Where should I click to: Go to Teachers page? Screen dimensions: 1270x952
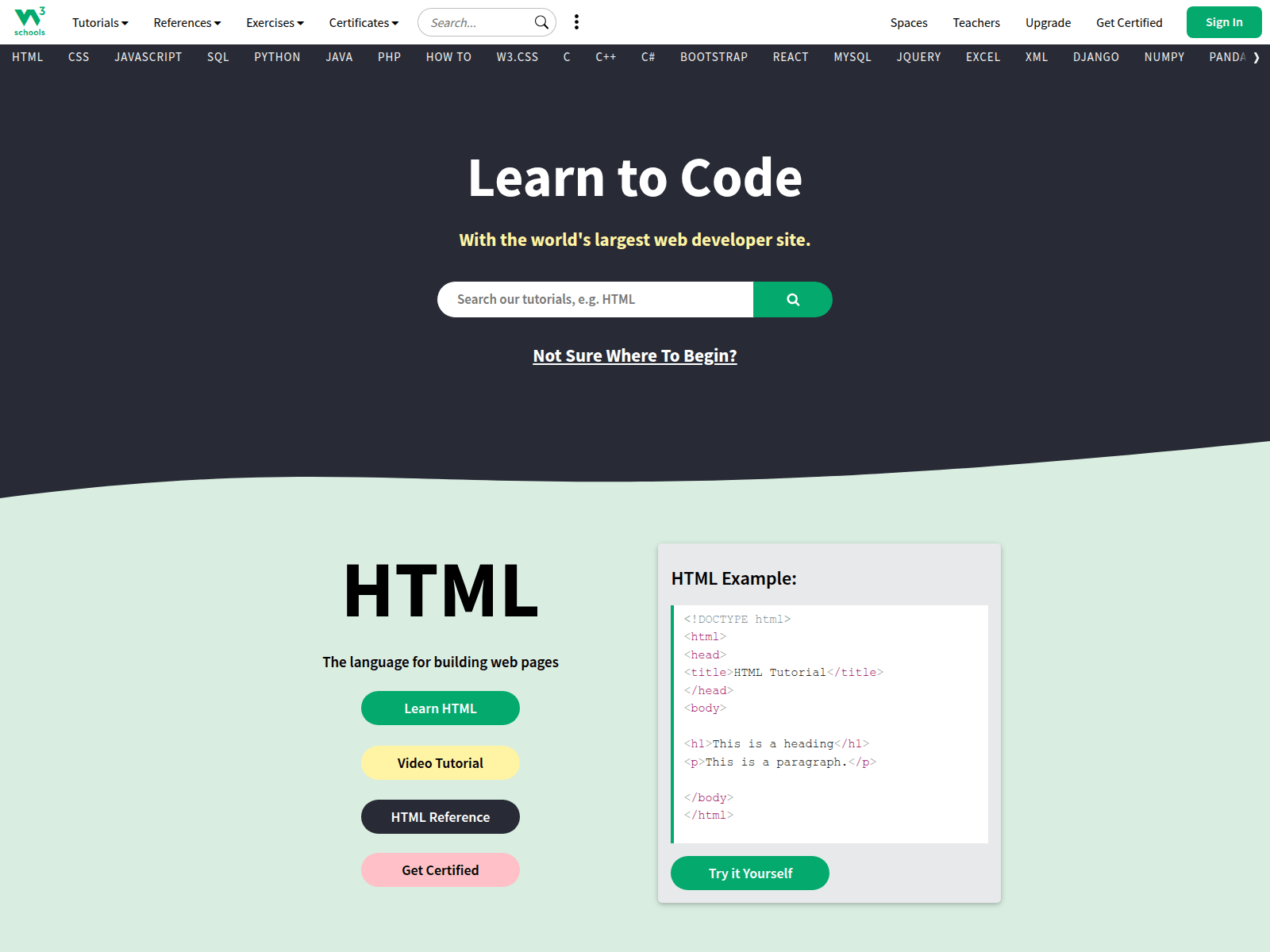(976, 23)
